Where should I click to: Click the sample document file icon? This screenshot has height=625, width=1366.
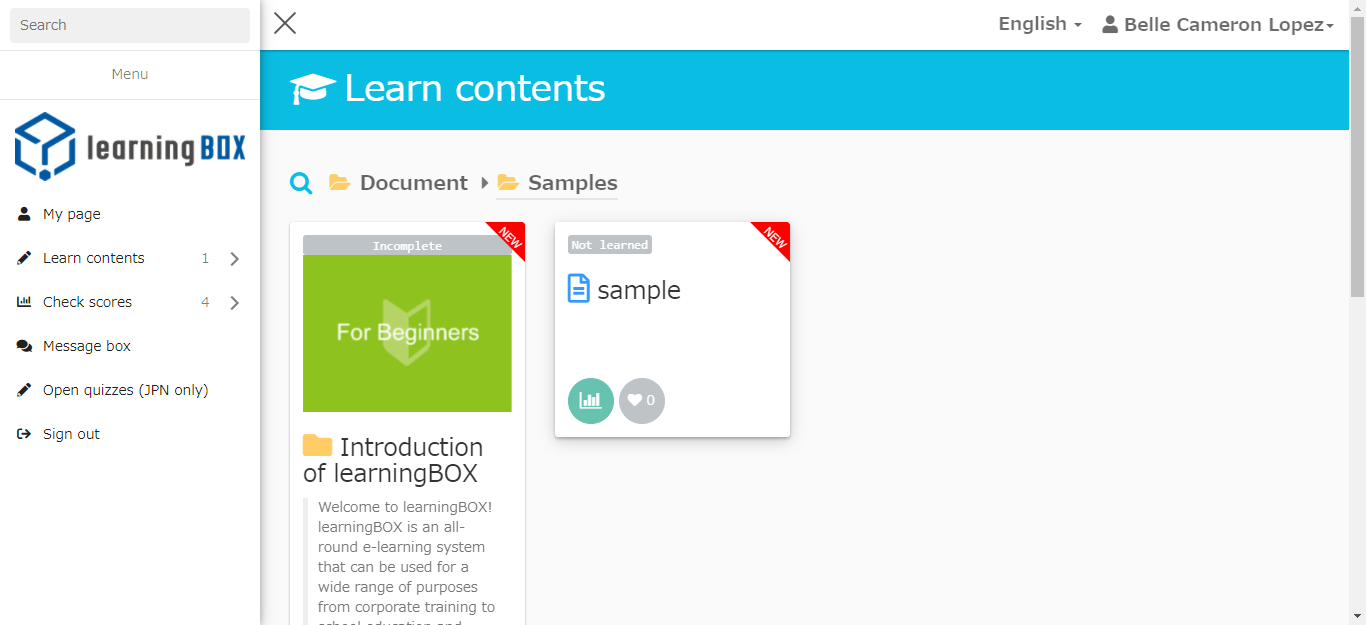click(x=579, y=289)
